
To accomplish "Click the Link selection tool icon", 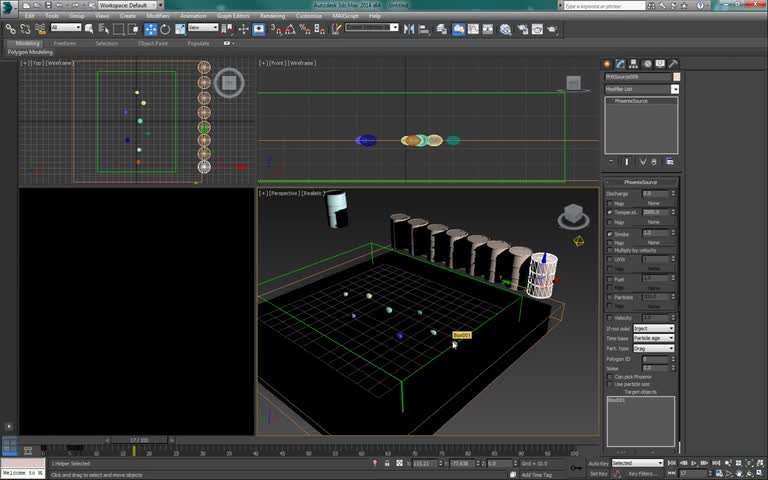I will (x=10, y=29).
